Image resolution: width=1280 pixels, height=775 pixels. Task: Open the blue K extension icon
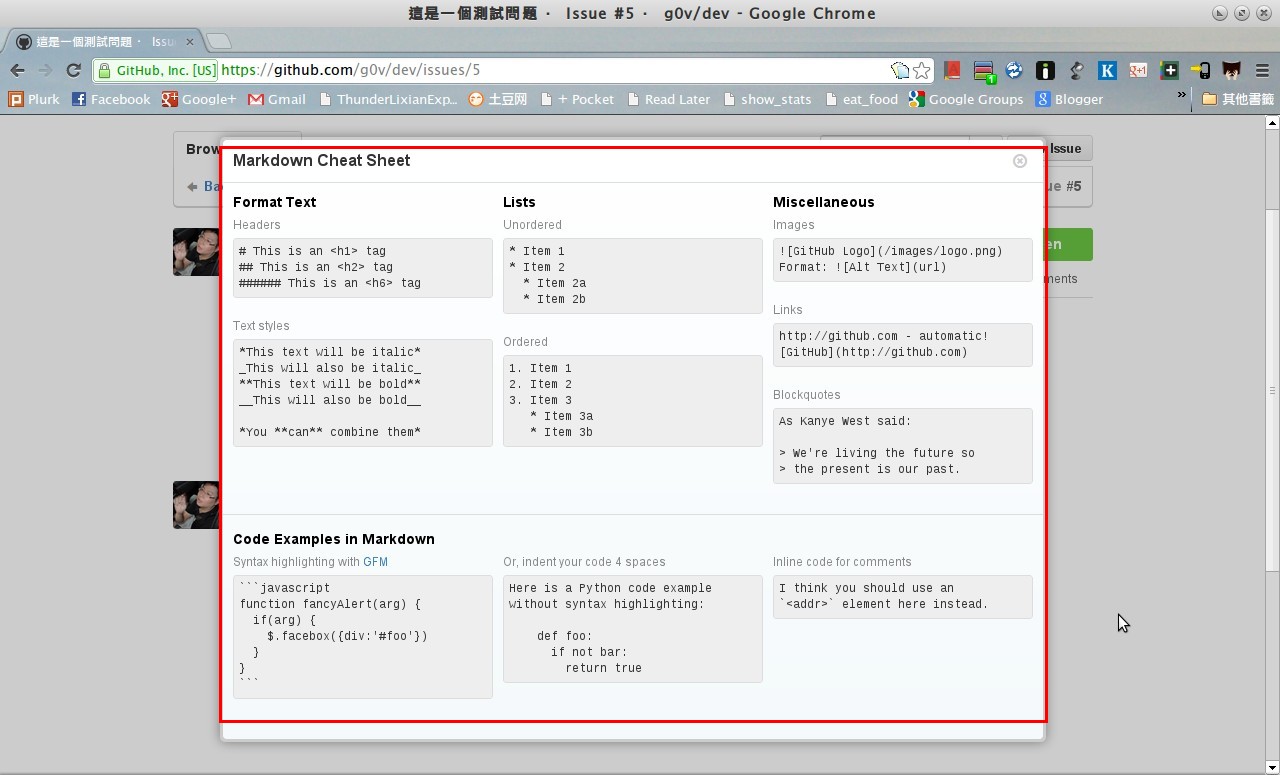pos(1107,70)
